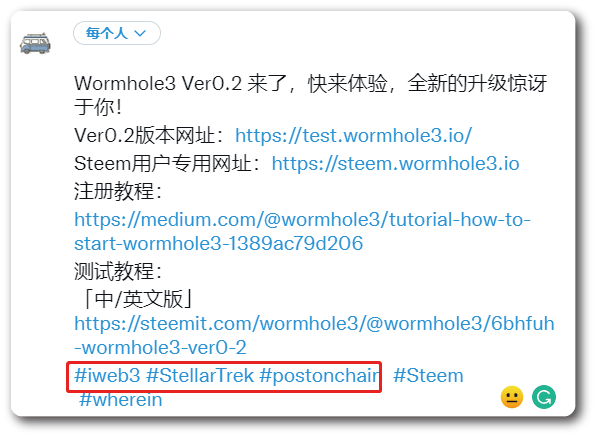Click the #Steem hashtag
596x437 pixels.
click(428, 375)
